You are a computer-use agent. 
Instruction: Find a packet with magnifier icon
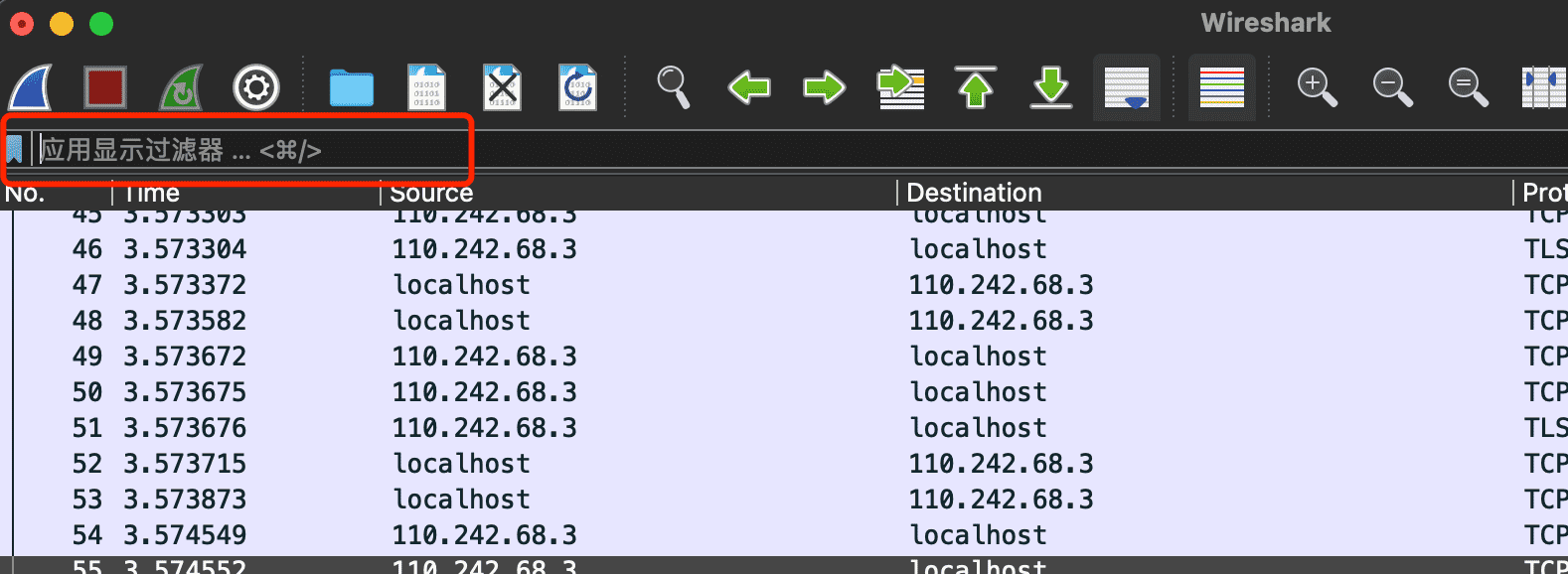[674, 87]
